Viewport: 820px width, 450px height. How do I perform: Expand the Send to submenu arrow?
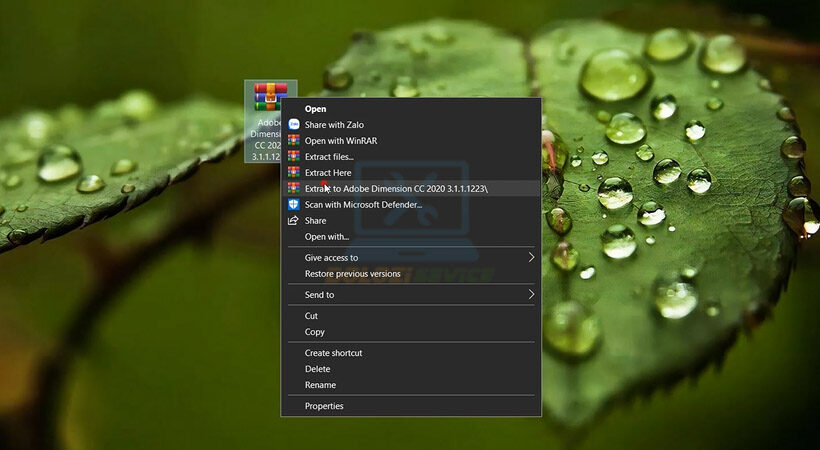(x=531, y=295)
